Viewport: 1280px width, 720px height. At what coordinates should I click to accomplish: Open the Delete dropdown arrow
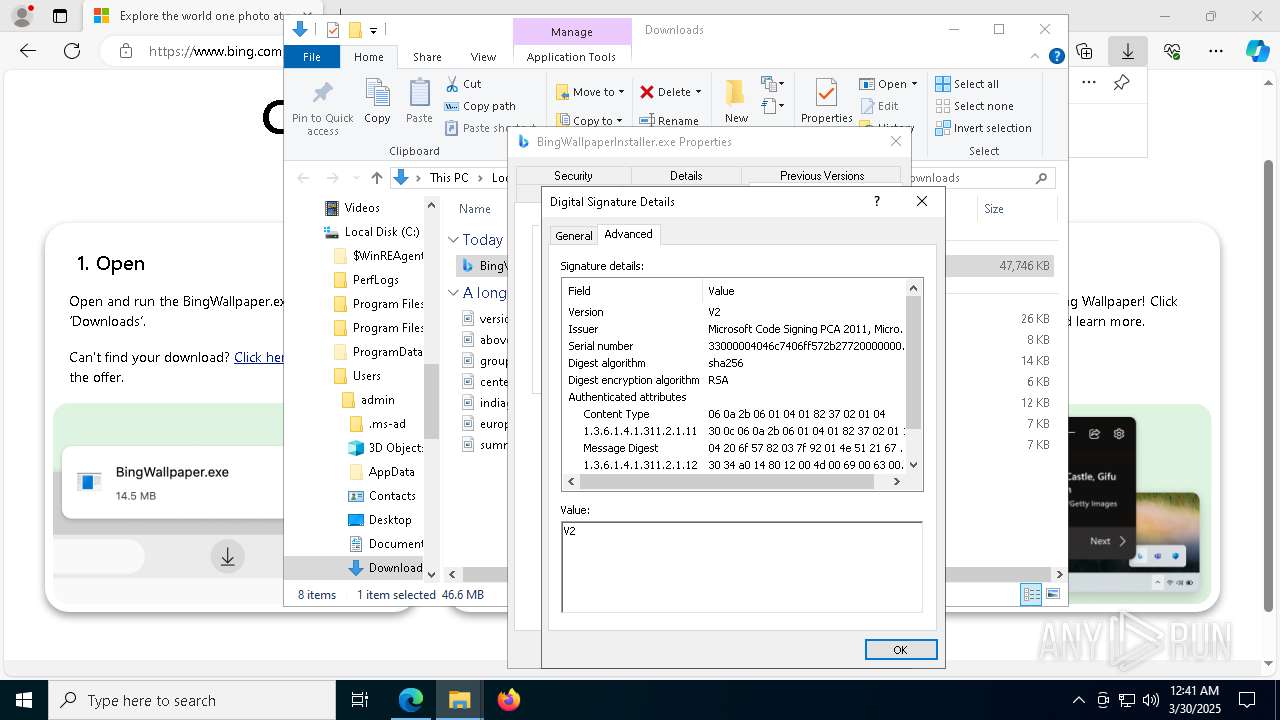pos(698,92)
